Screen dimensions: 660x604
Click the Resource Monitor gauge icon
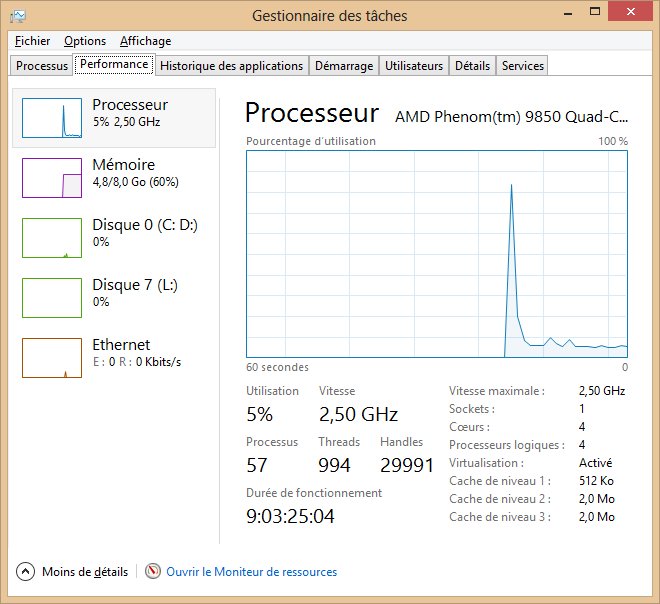coord(153,572)
